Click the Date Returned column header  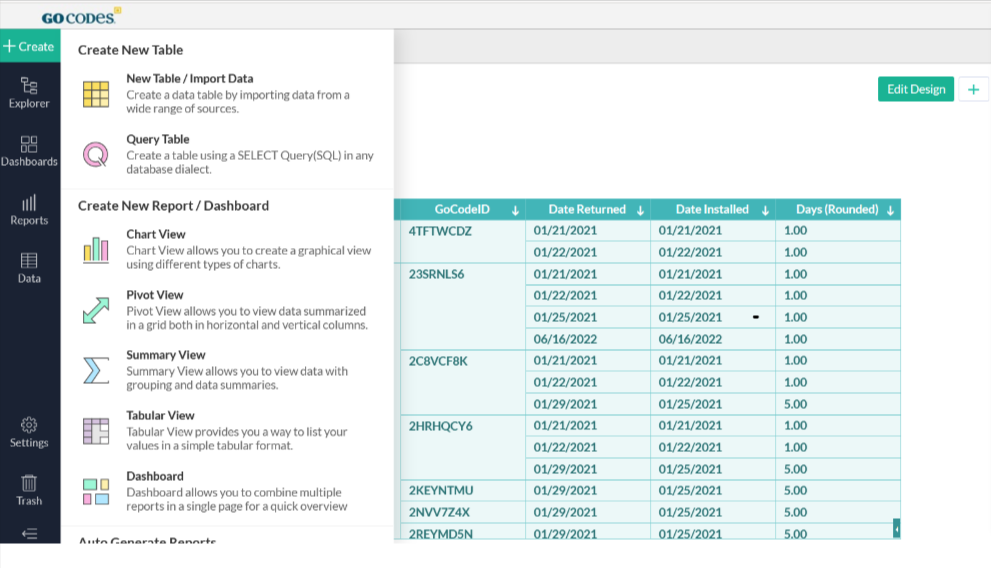point(587,209)
